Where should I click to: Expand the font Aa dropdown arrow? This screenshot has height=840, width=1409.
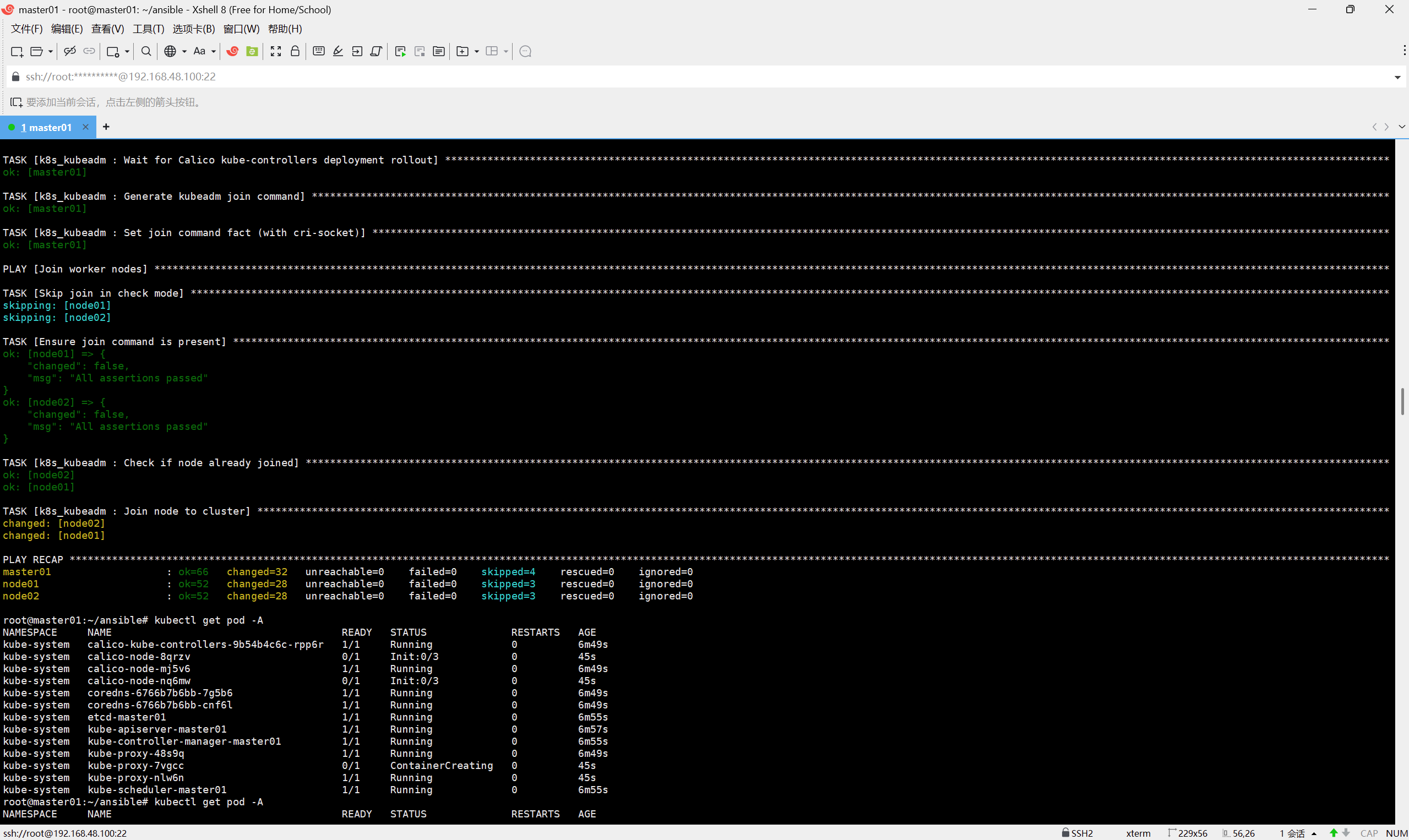[x=214, y=52]
